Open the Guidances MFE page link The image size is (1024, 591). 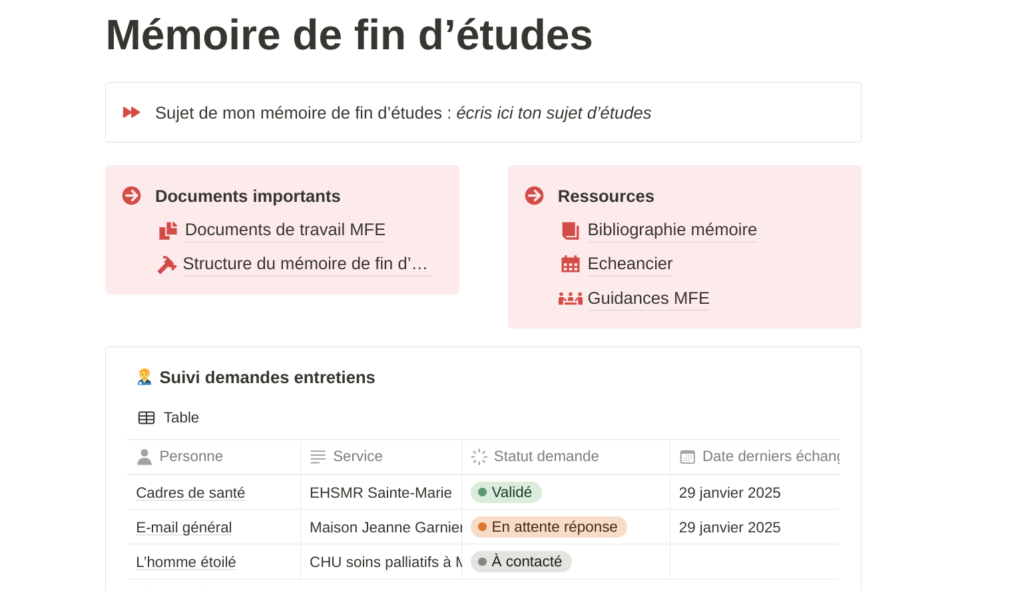pos(648,298)
